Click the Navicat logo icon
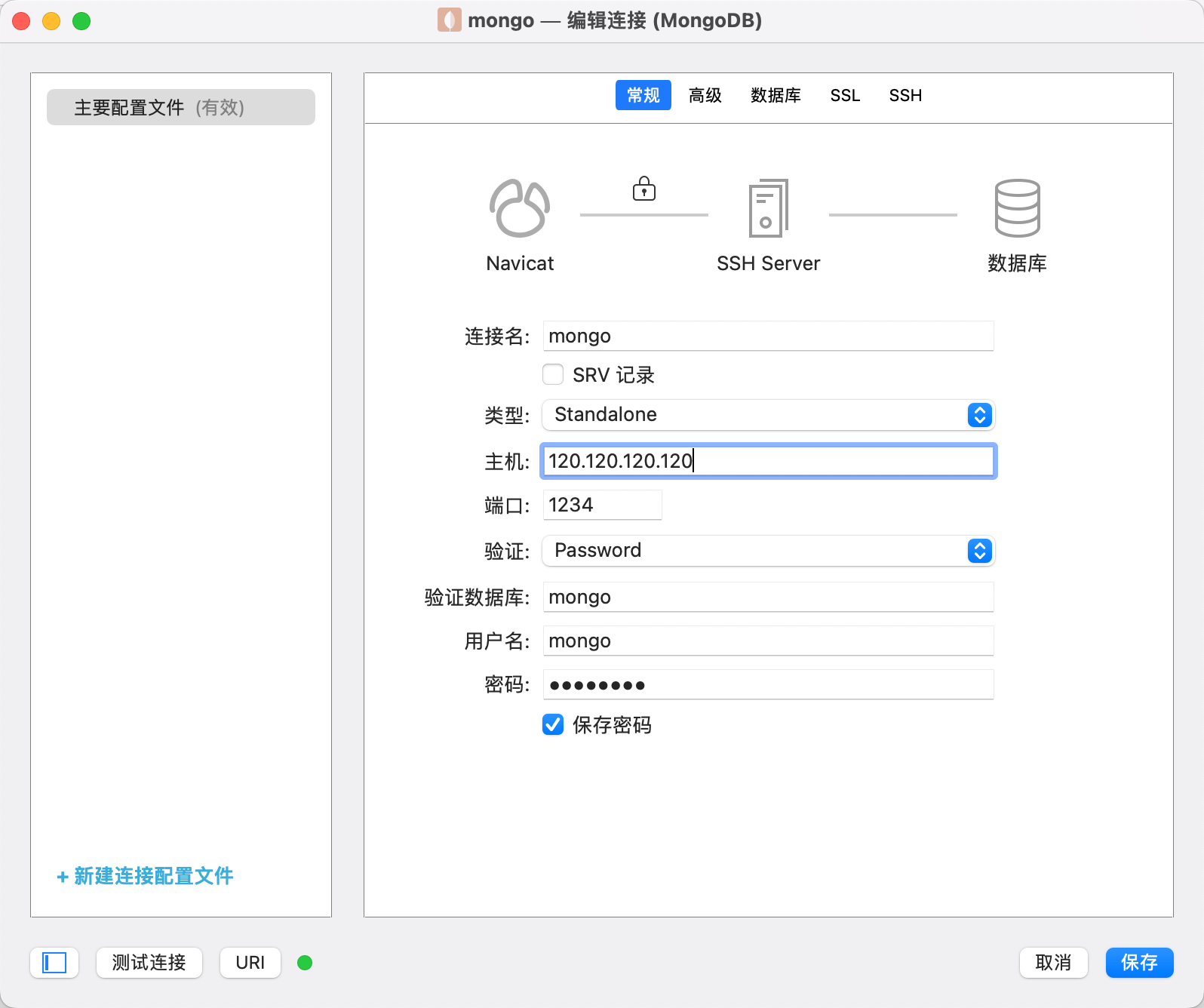1204x1008 pixels. pyautogui.click(x=520, y=208)
